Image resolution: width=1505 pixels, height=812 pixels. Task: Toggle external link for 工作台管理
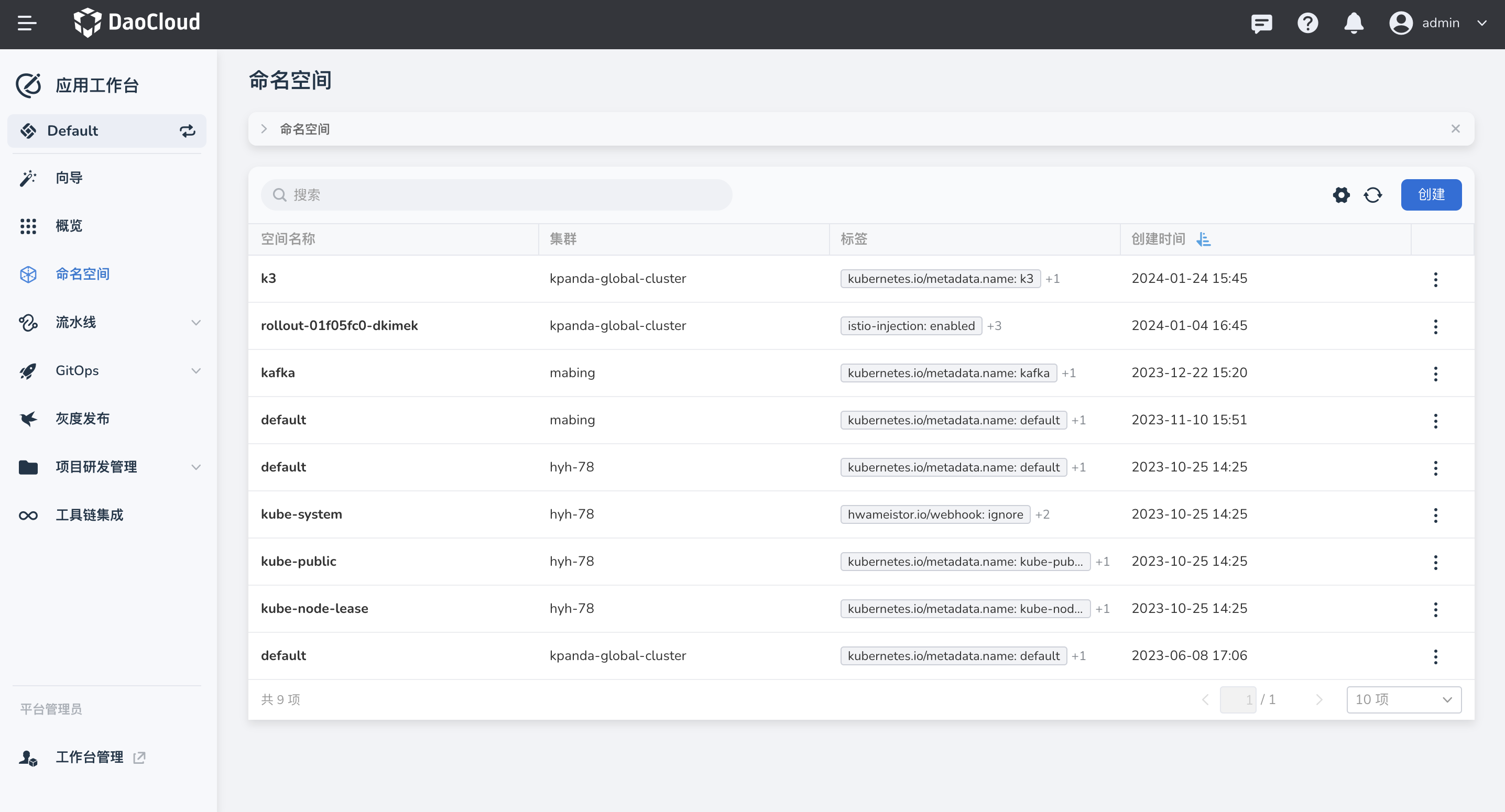pyautogui.click(x=139, y=756)
